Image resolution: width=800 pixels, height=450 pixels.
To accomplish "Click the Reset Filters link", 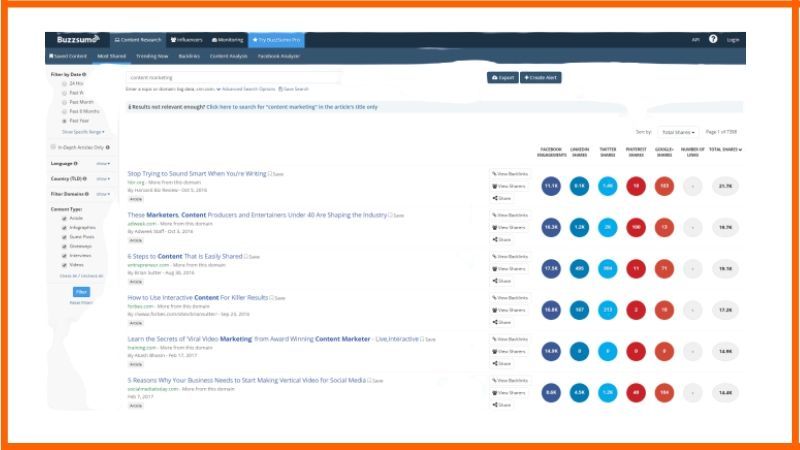I will [x=81, y=303].
